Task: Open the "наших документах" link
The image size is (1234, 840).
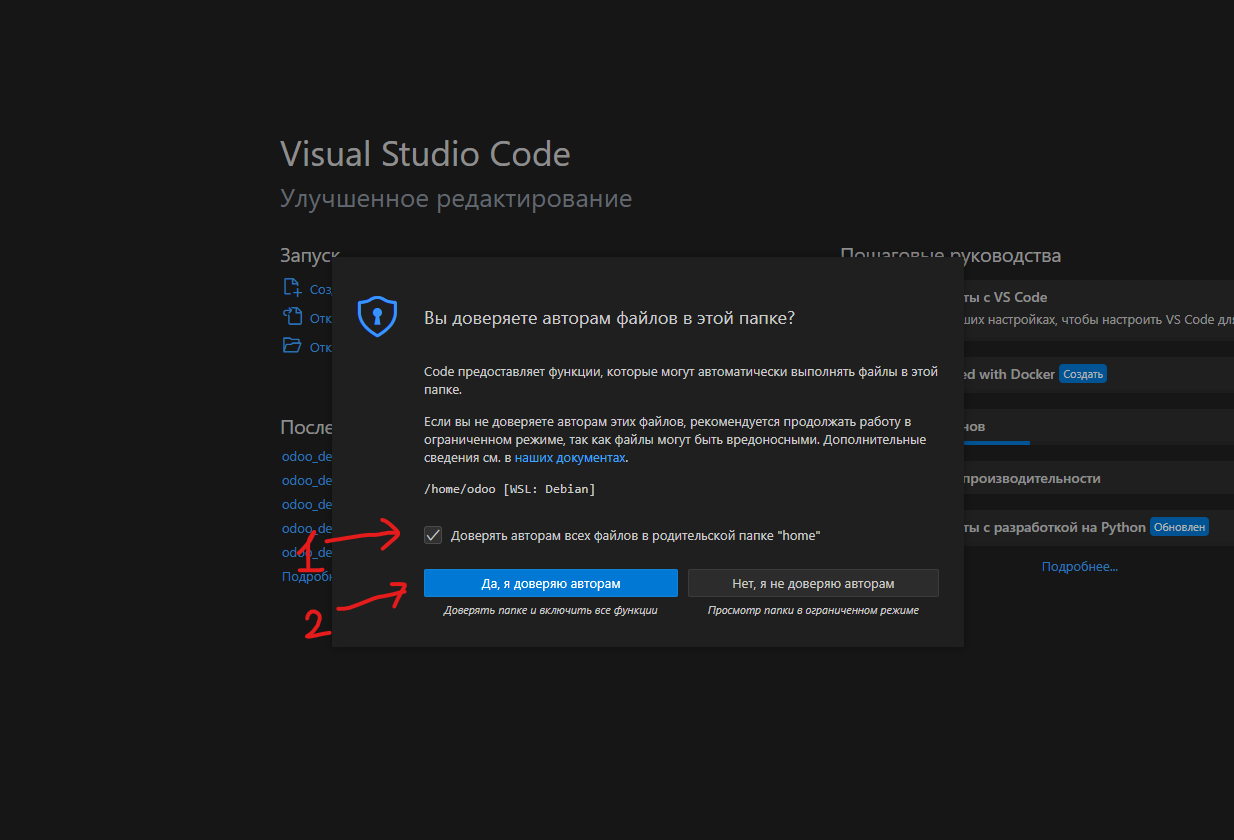Action: point(570,457)
